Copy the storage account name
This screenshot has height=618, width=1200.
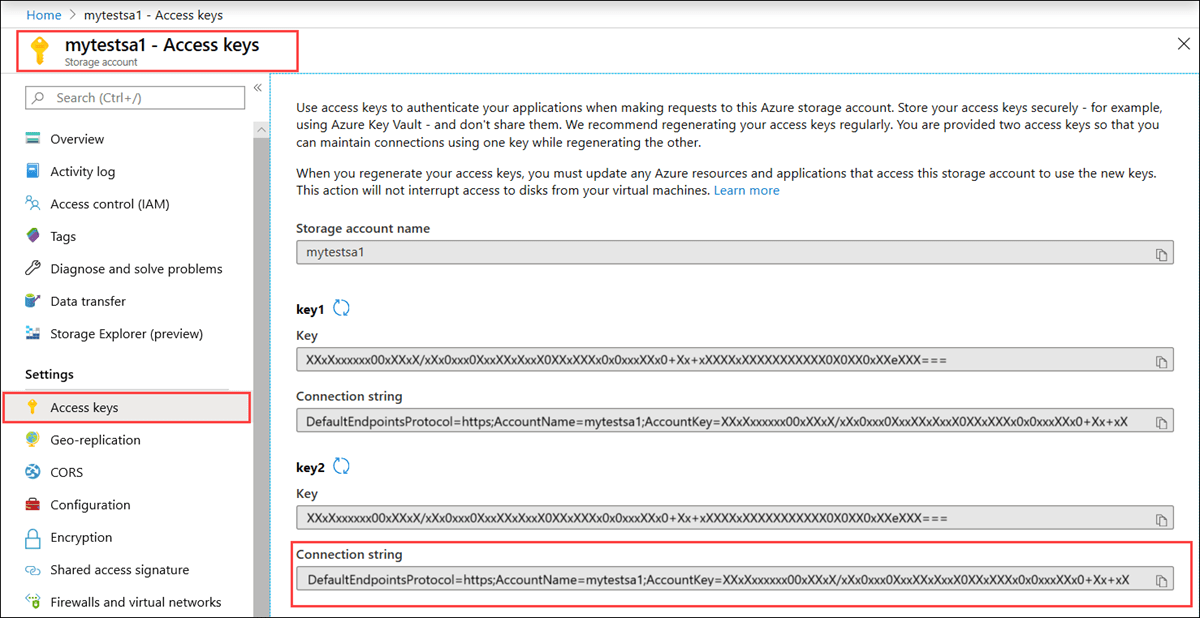[x=1162, y=253]
